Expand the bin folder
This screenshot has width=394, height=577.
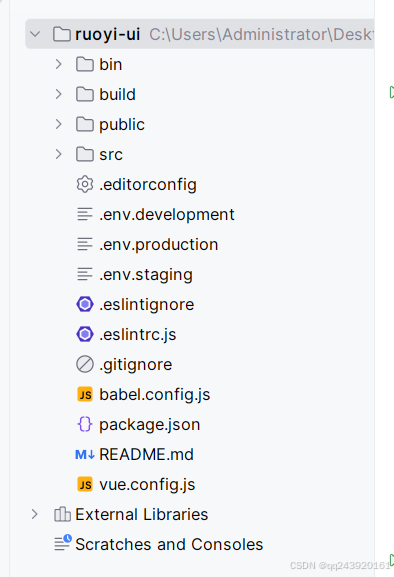(58, 64)
